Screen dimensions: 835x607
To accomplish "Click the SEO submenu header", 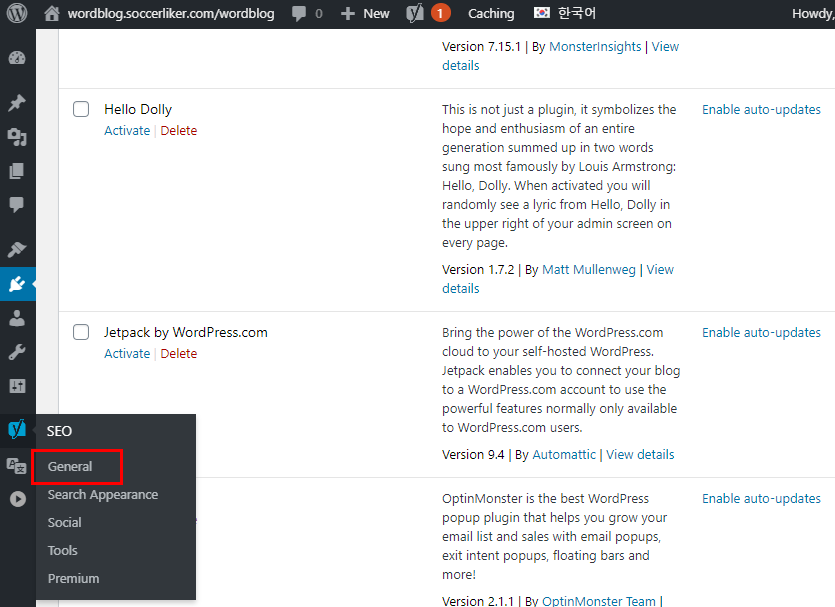I will (59, 431).
